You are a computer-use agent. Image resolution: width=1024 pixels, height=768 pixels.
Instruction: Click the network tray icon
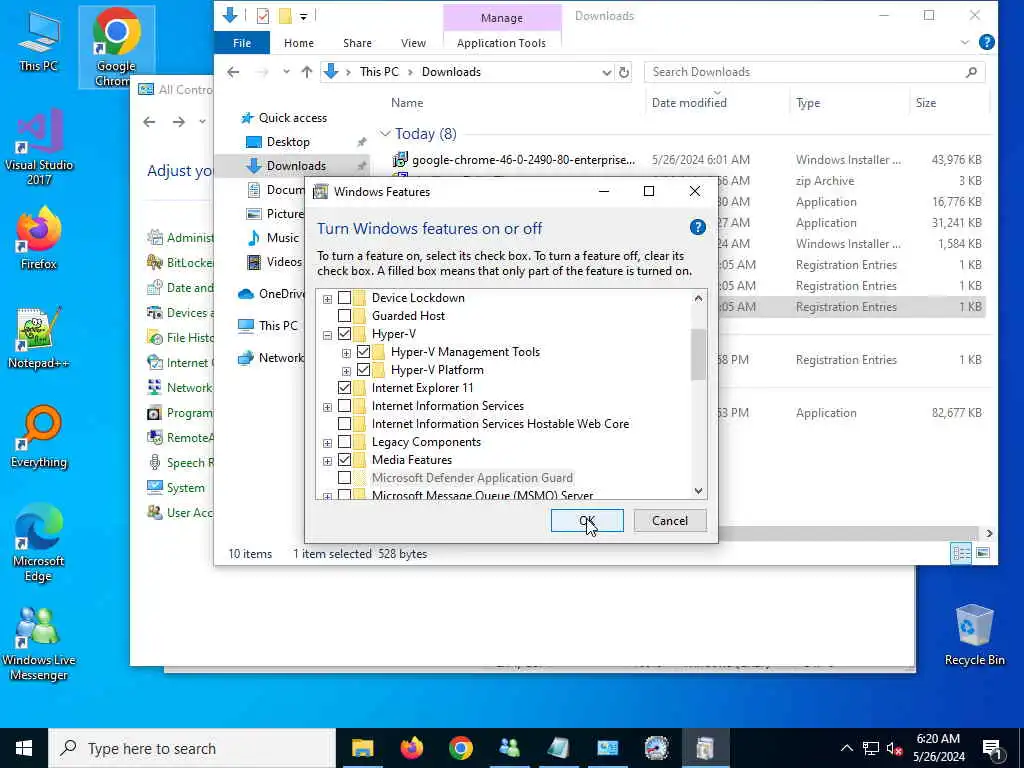point(871,748)
